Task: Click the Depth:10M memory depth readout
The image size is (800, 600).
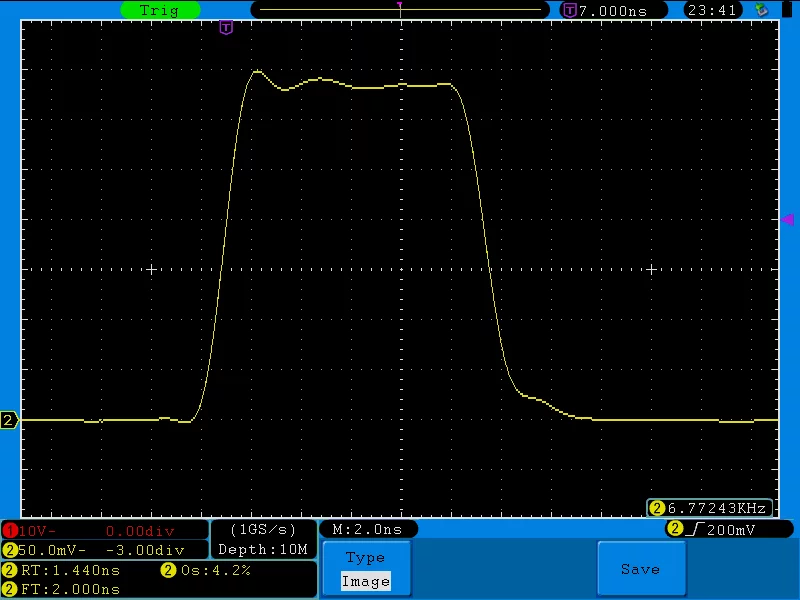Action: (264, 550)
